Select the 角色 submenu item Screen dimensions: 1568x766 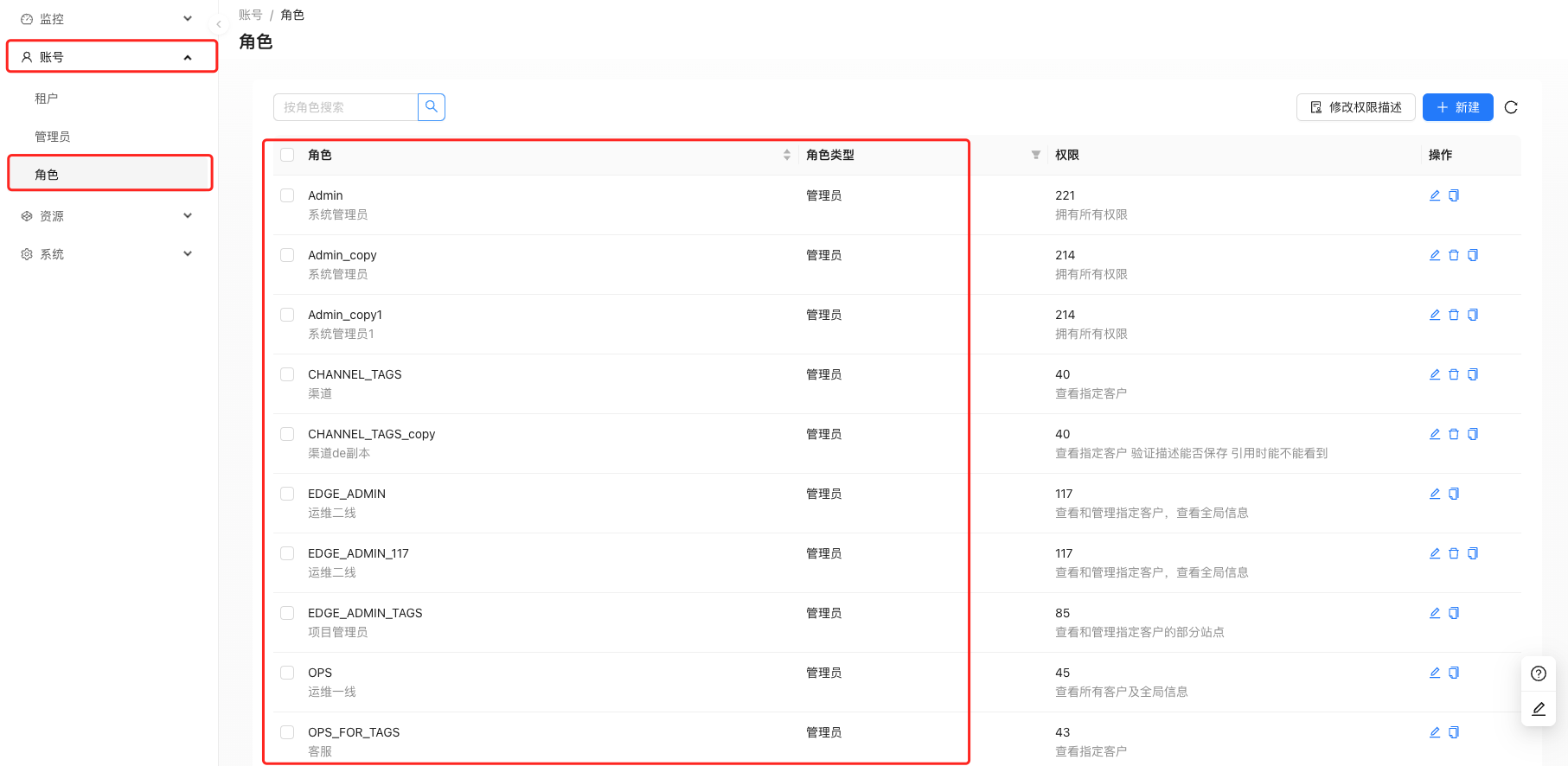107,175
